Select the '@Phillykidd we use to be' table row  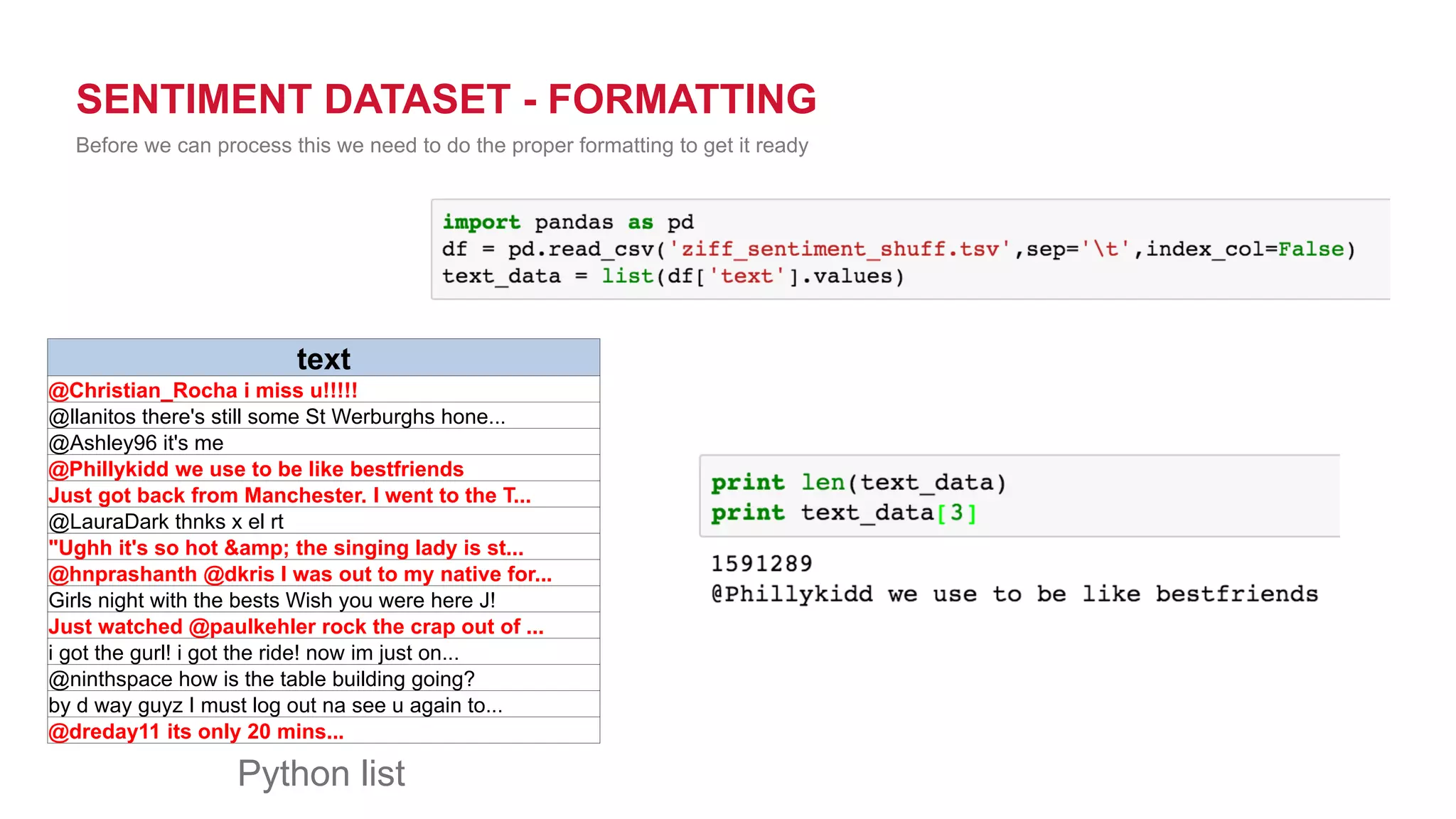click(x=323, y=469)
